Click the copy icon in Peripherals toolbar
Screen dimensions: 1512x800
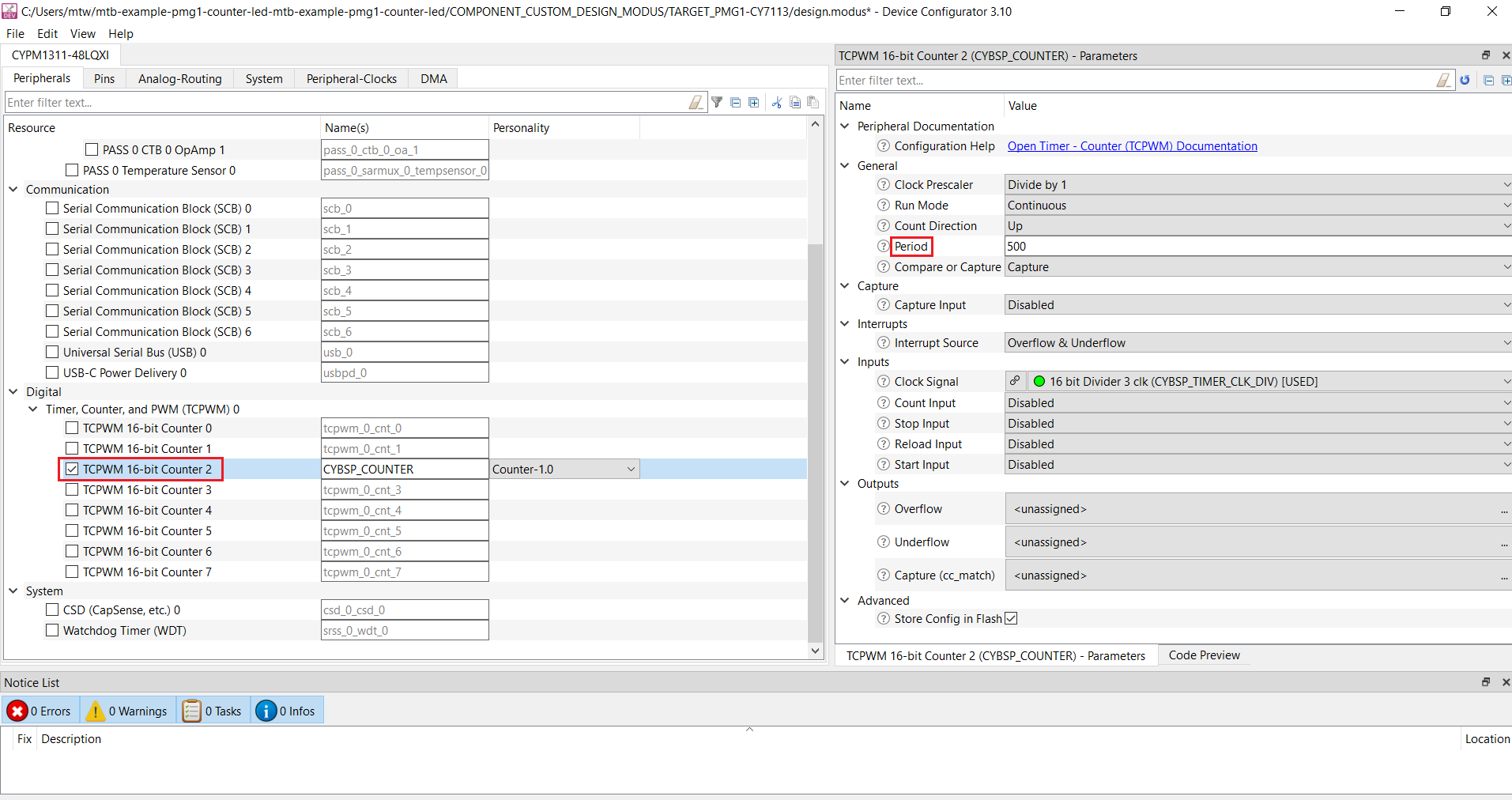[795, 102]
